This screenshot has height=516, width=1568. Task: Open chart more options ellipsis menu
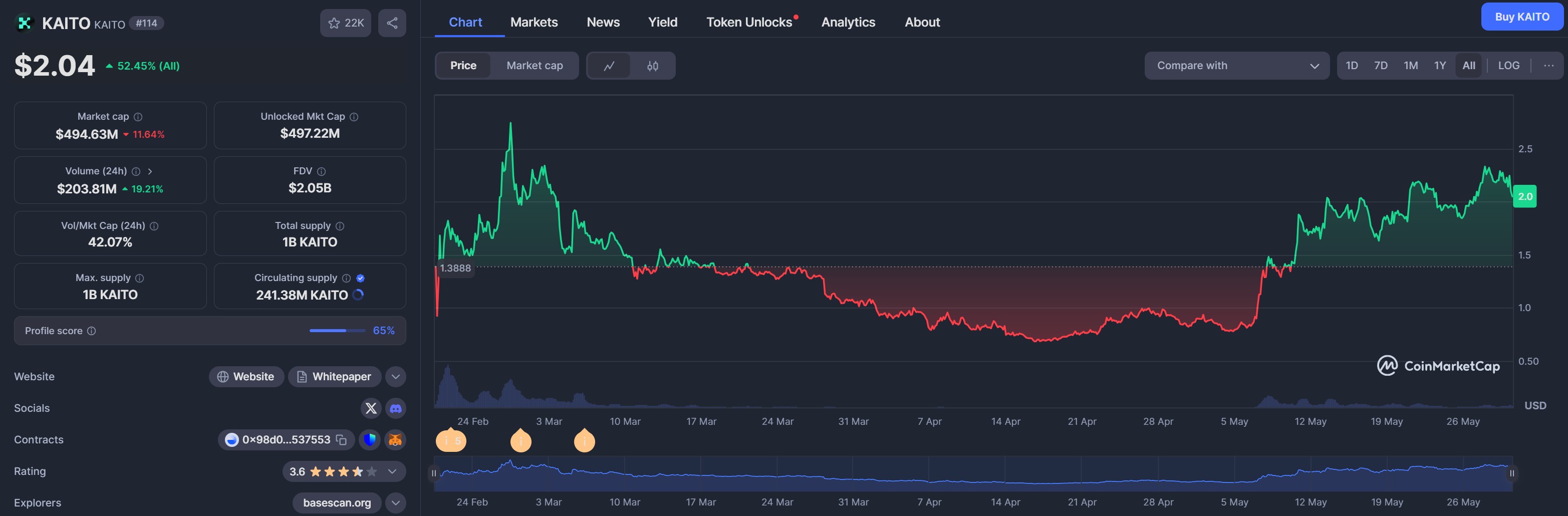[1548, 66]
